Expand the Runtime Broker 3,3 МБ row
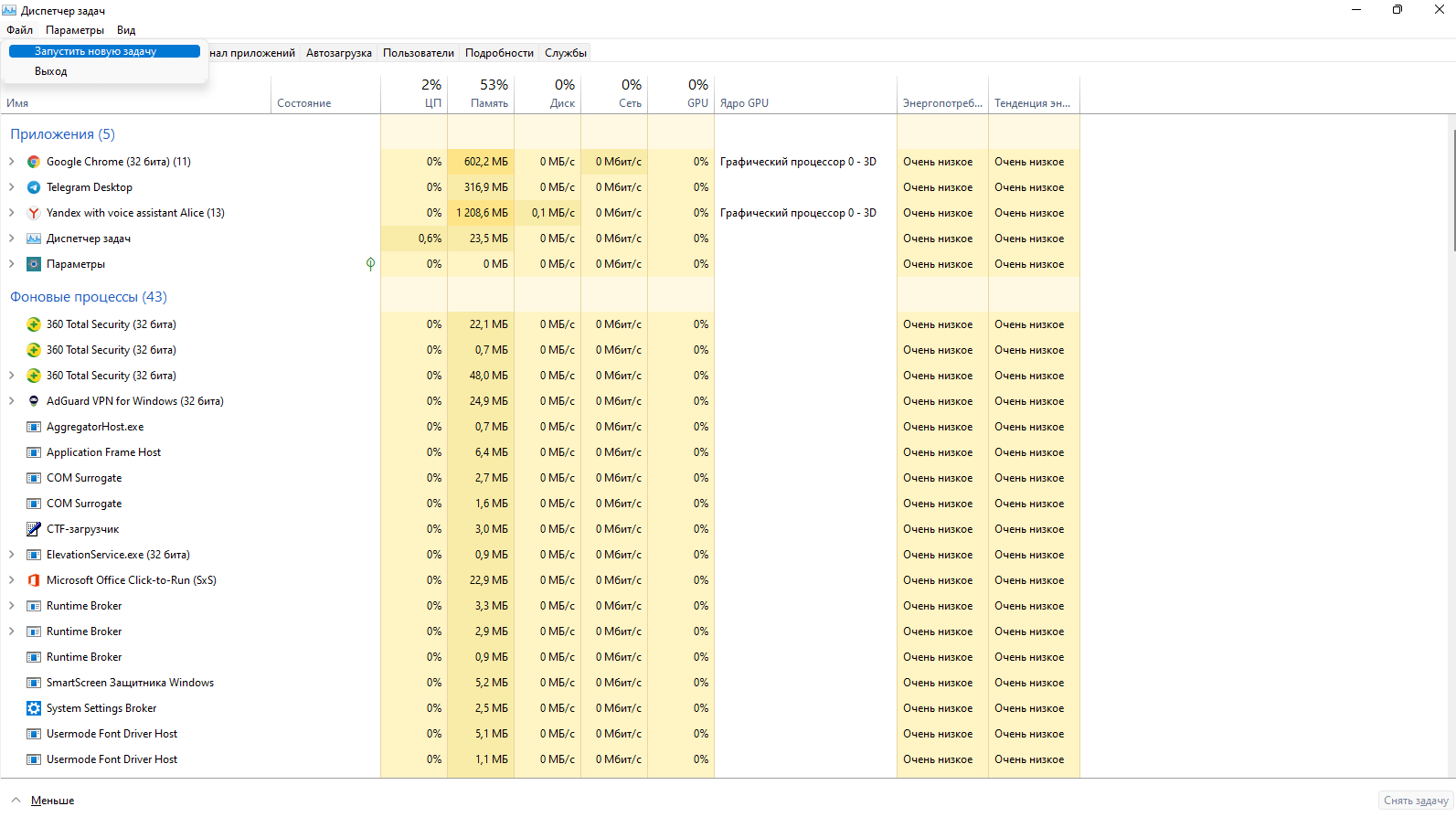This screenshot has height=817, width=1456. tap(11, 606)
